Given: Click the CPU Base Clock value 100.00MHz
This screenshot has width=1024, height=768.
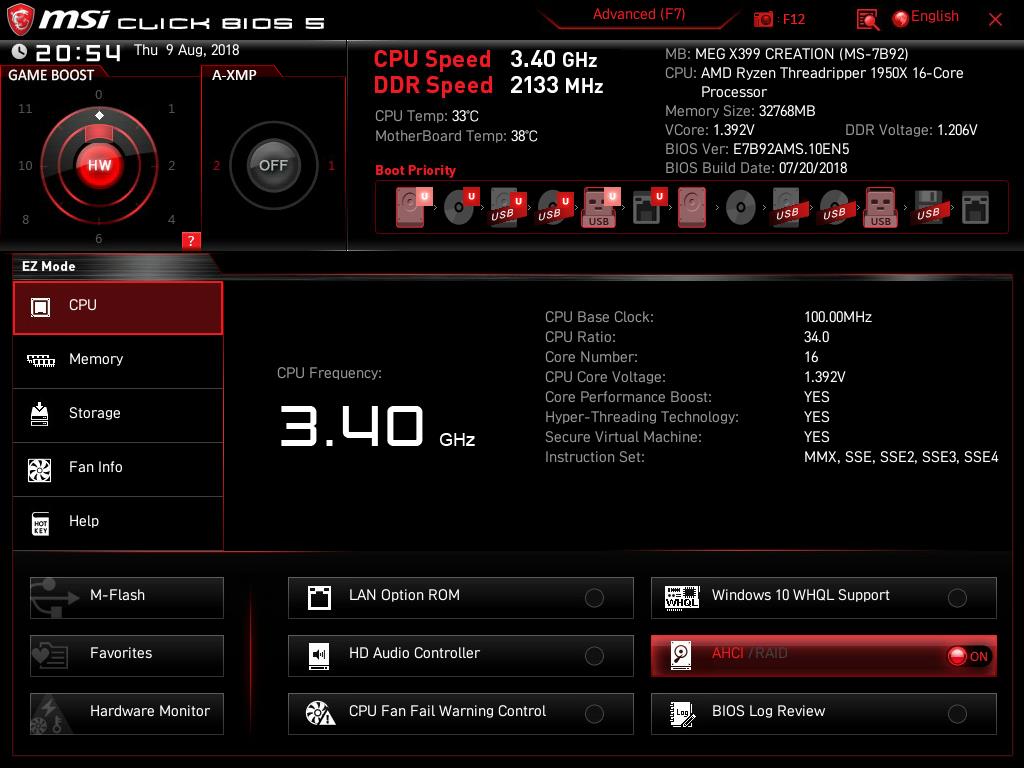Looking at the screenshot, I should click(838, 317).
